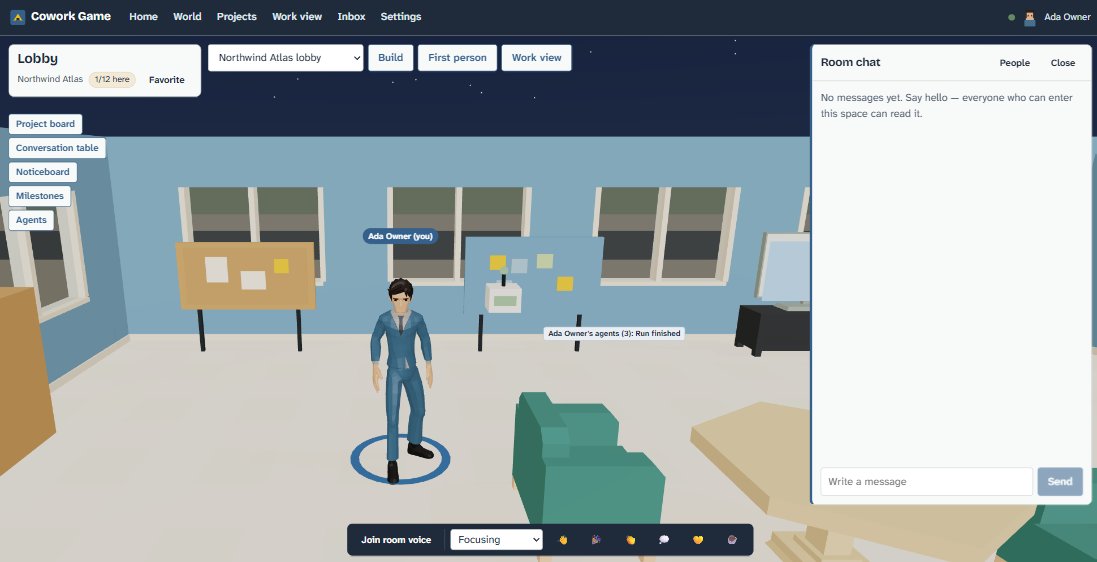The height and width of the screenshot is (562, 1097).
Task: Click the Build button
Action: pos(390,58)
